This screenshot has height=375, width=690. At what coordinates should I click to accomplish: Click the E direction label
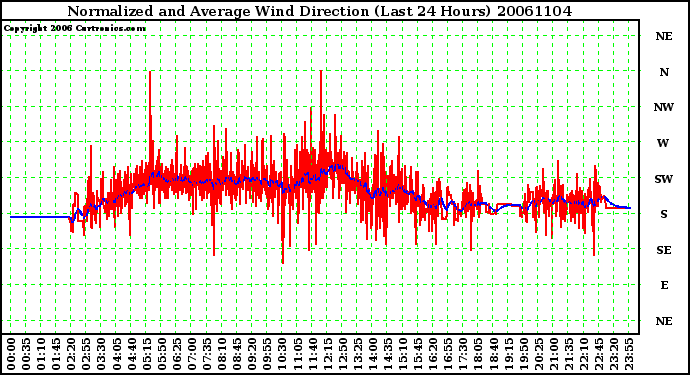[664, 285]
